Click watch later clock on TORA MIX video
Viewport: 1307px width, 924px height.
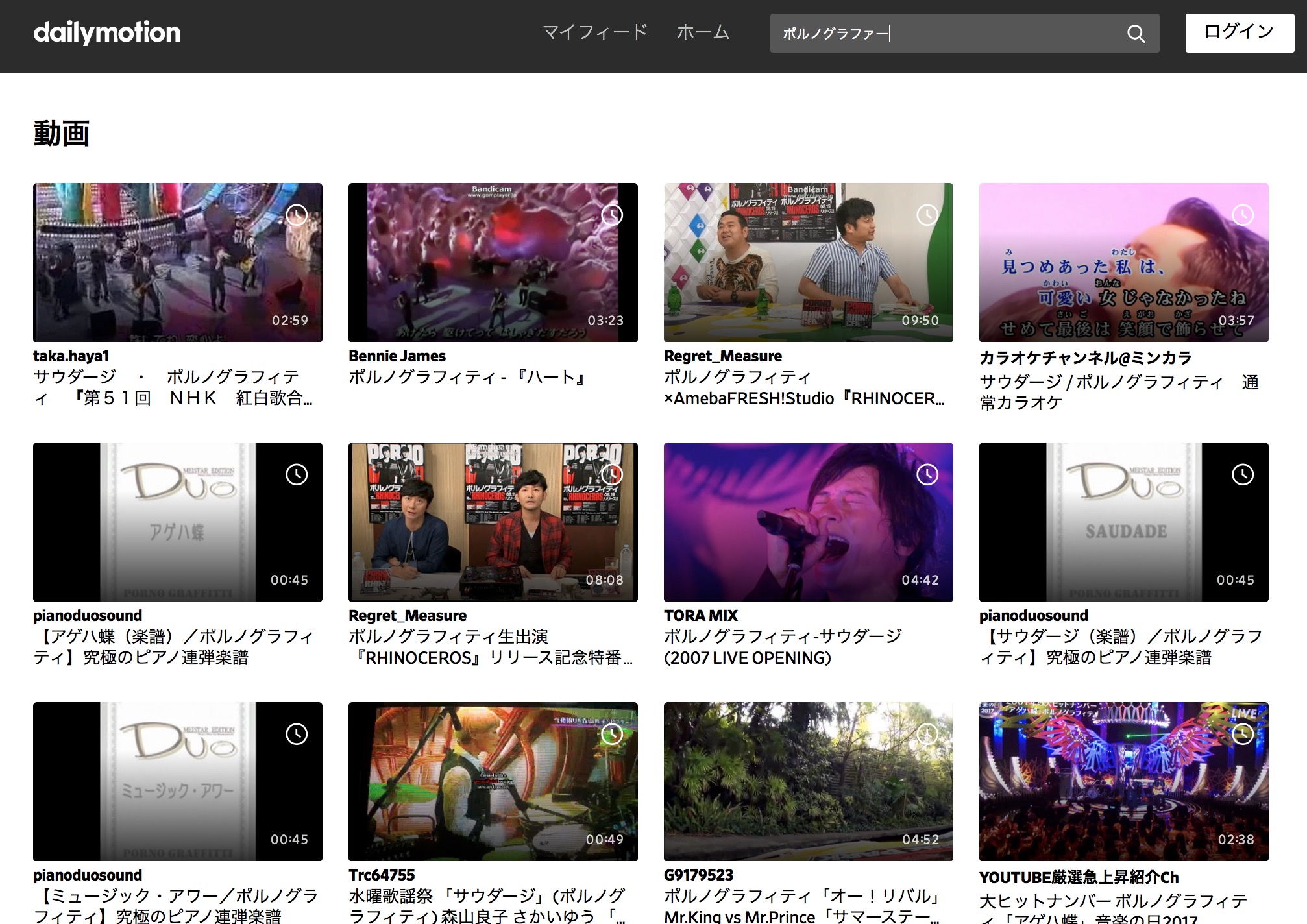927,474
